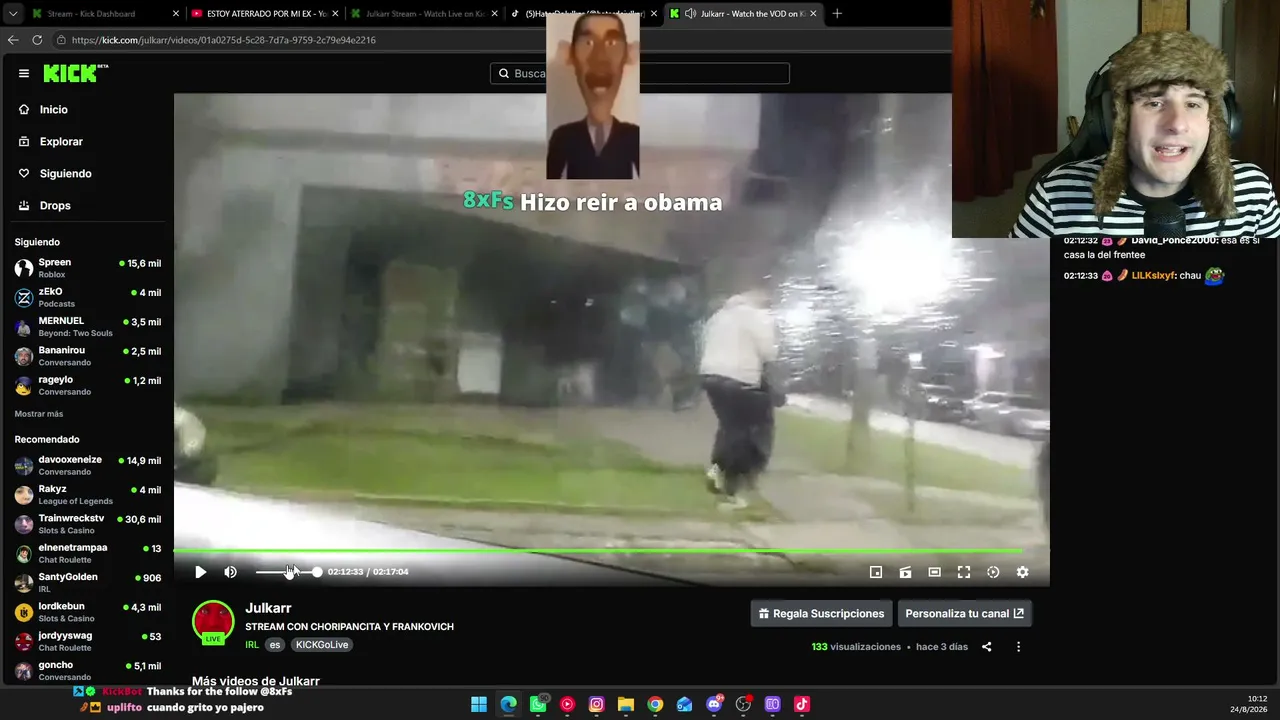Viewport: 1280px width, 720px height.
Task: Go back in the browser
Action: pos(13,40)
